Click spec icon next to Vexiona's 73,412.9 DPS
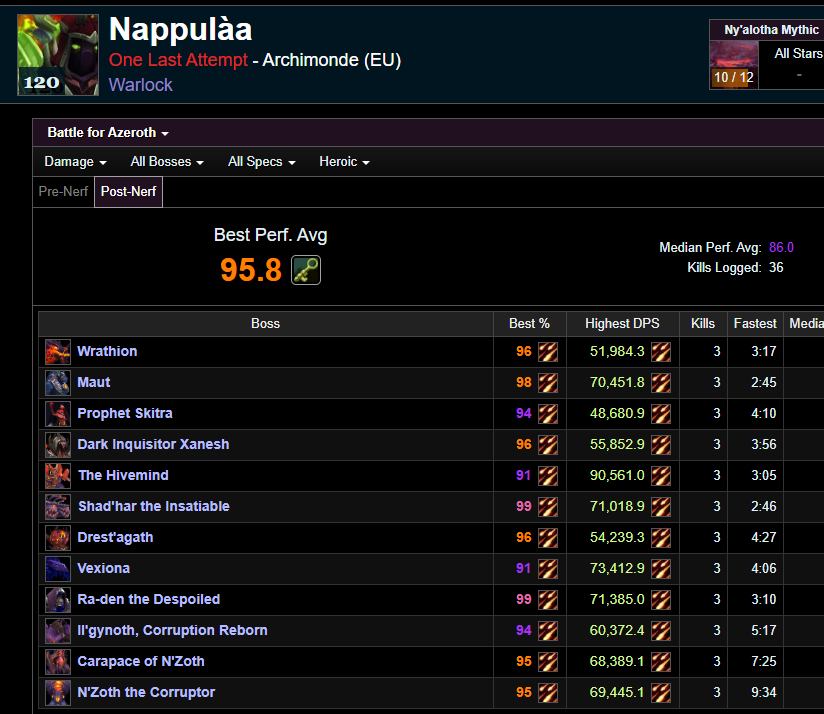 tap(661, 568)
